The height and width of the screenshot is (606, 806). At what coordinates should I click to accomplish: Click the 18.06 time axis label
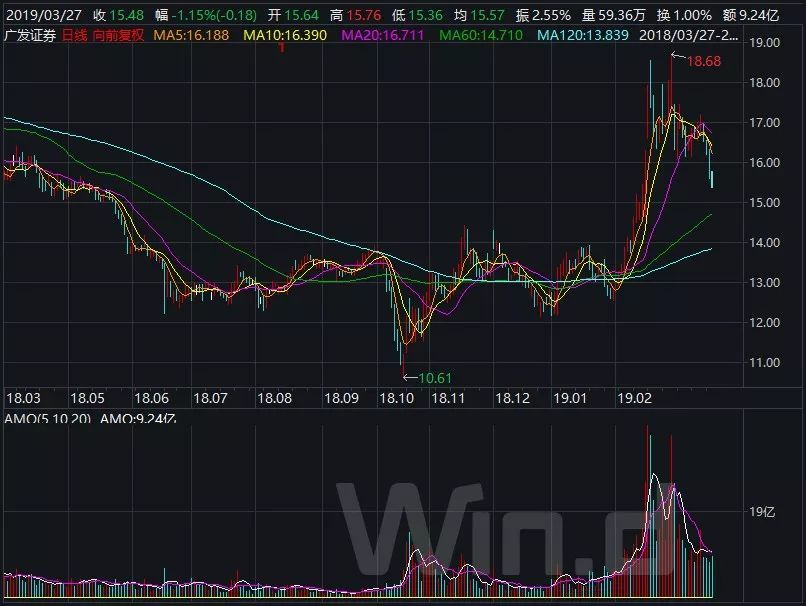tap(152, 398)
